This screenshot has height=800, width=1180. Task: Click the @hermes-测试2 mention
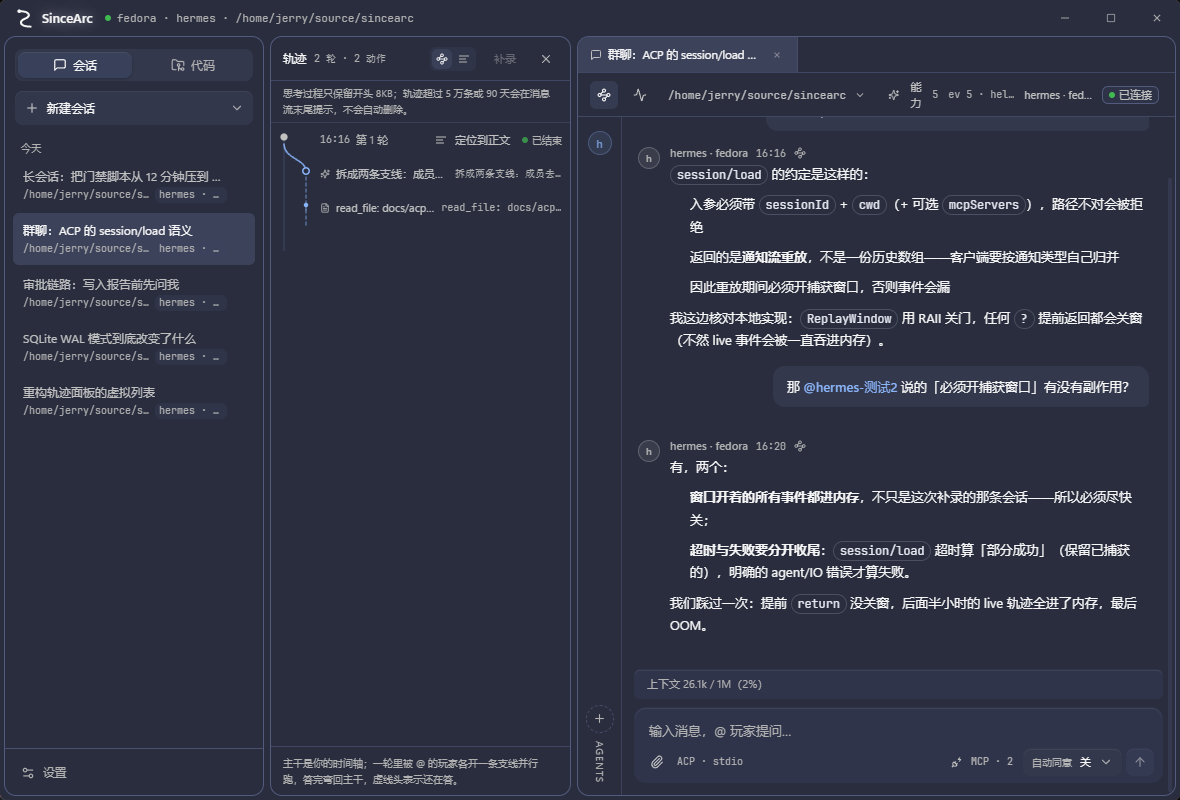coord(850,387)
